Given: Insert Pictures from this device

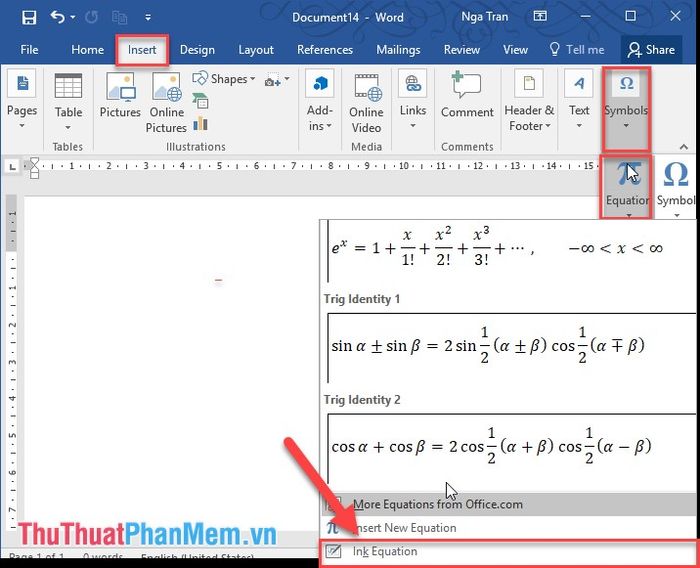Looking at the screenshot, I should [120, 96].
